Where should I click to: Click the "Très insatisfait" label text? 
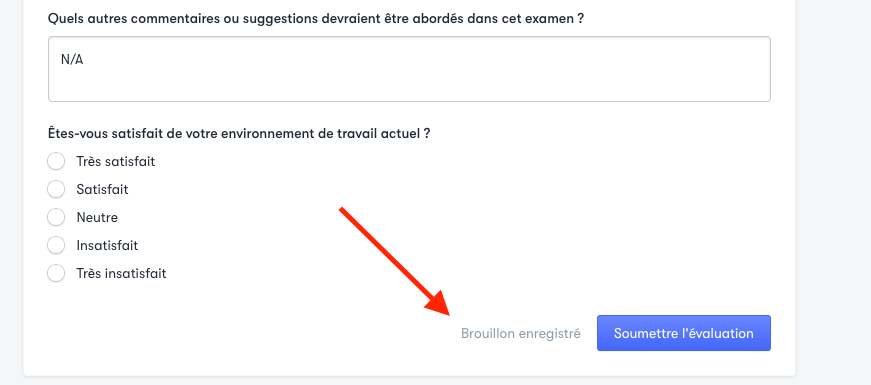121,273
